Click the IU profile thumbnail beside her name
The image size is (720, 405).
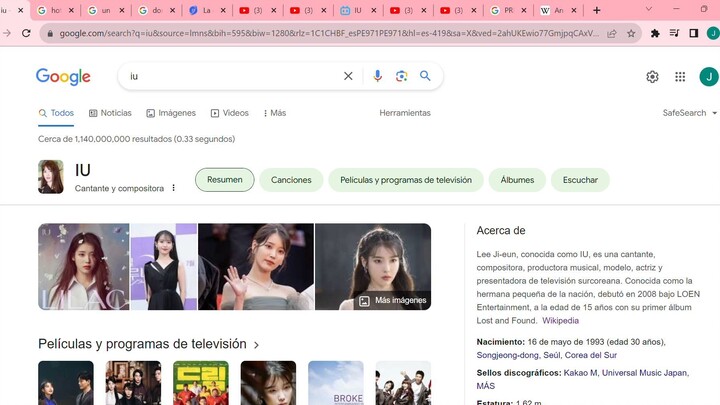51,177
